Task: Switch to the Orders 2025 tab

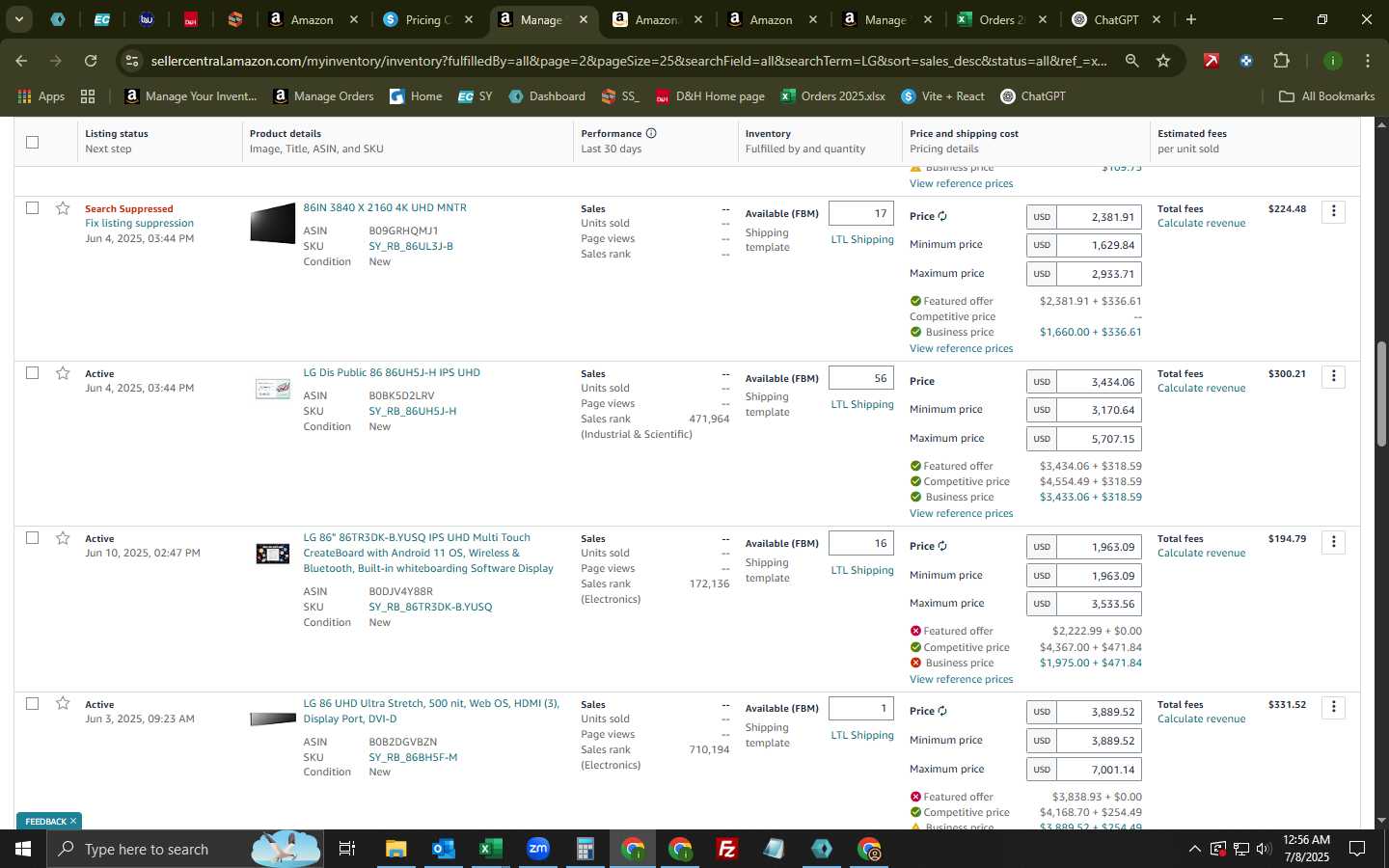Action: pos(1000,19)
